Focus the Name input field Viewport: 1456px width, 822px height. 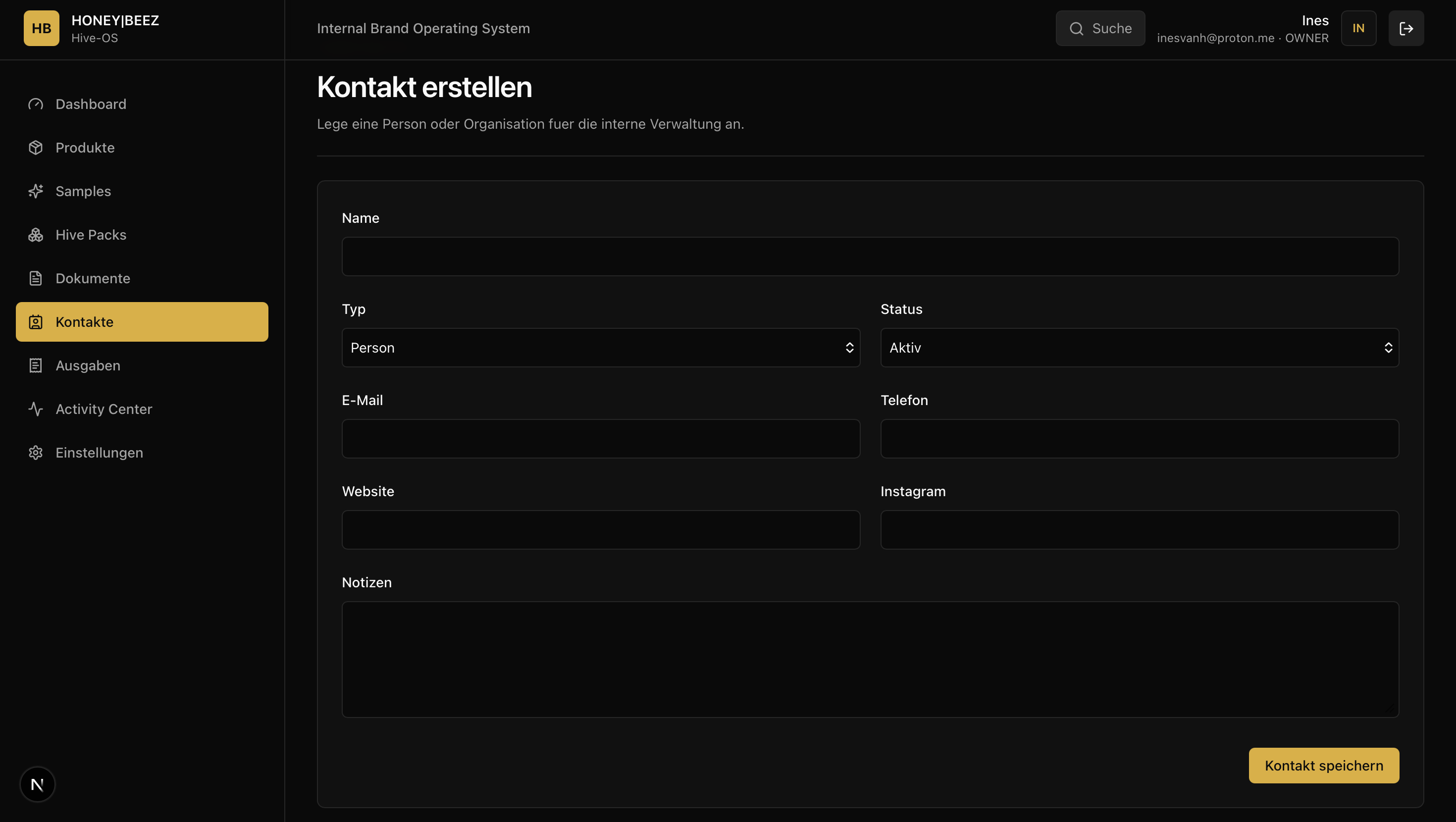pyautogui.click(x=871, y=257)
